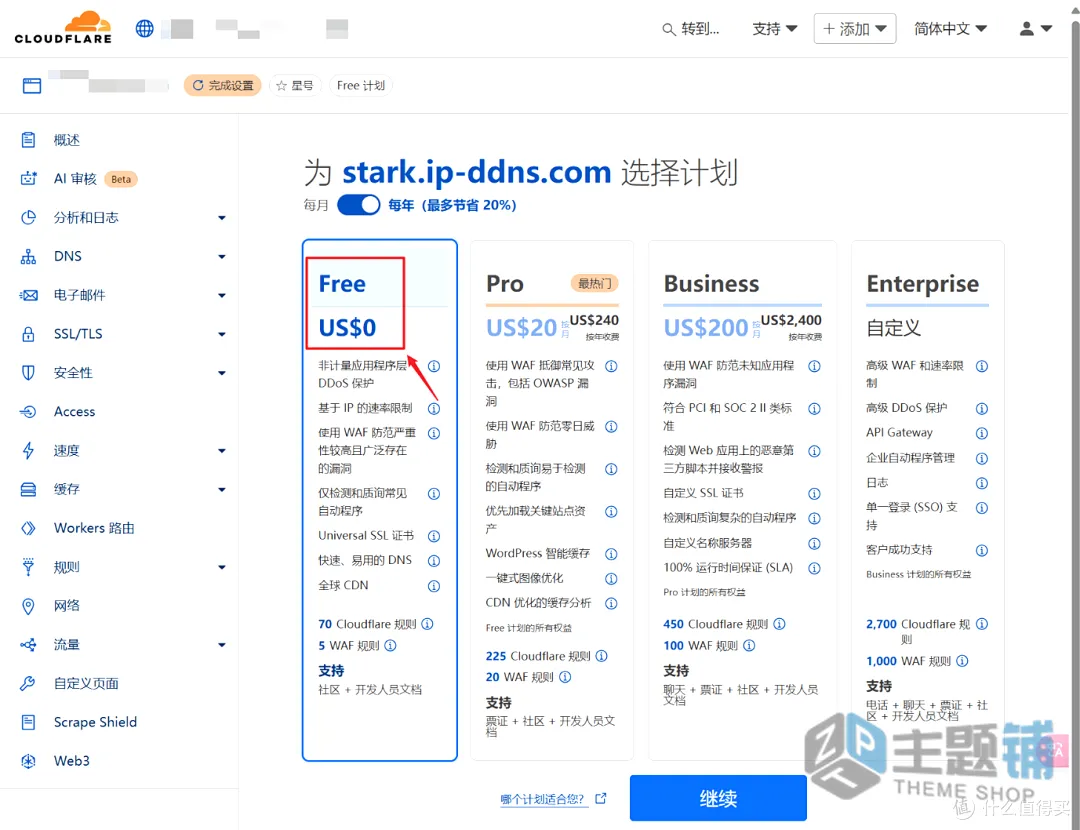Select the Business plan card
The image size is (1080, 830).
click(742, 500)
